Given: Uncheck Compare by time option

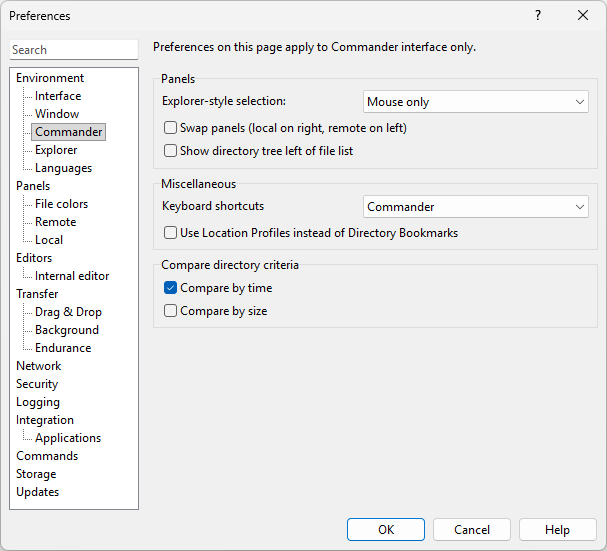Looking at the screenshot, I should click(x=170, y=288).
